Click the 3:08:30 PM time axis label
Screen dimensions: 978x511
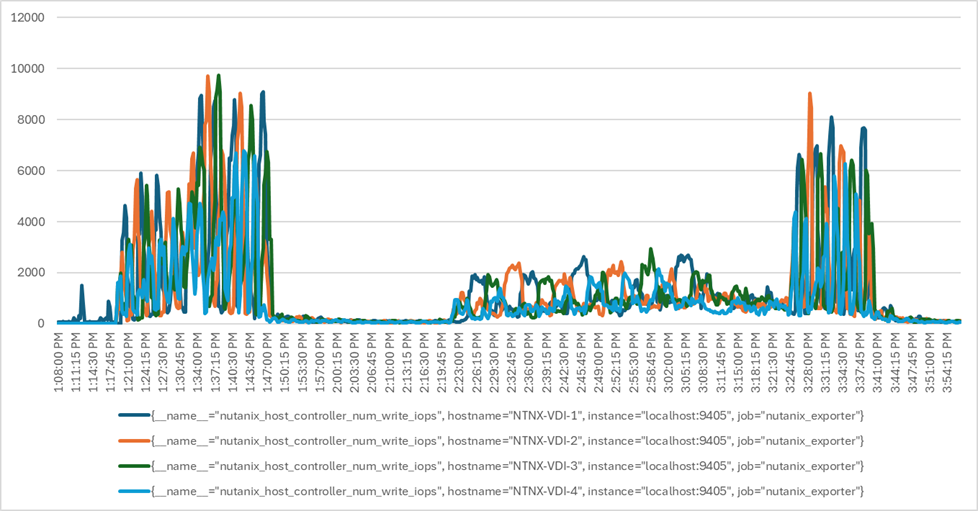(x=704, y=363)
